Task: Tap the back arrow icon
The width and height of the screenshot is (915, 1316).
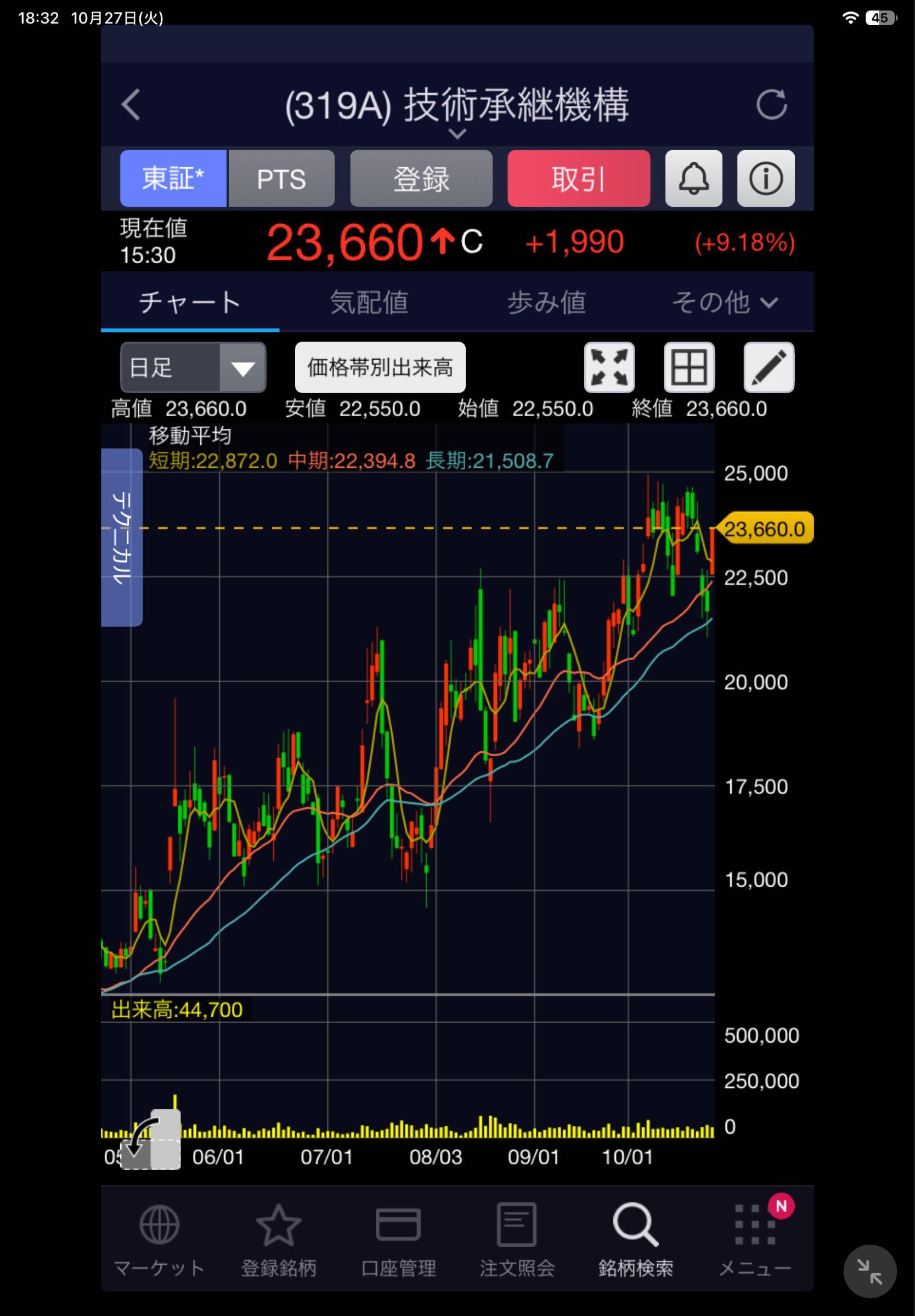Action: click(x=131, y=104)
